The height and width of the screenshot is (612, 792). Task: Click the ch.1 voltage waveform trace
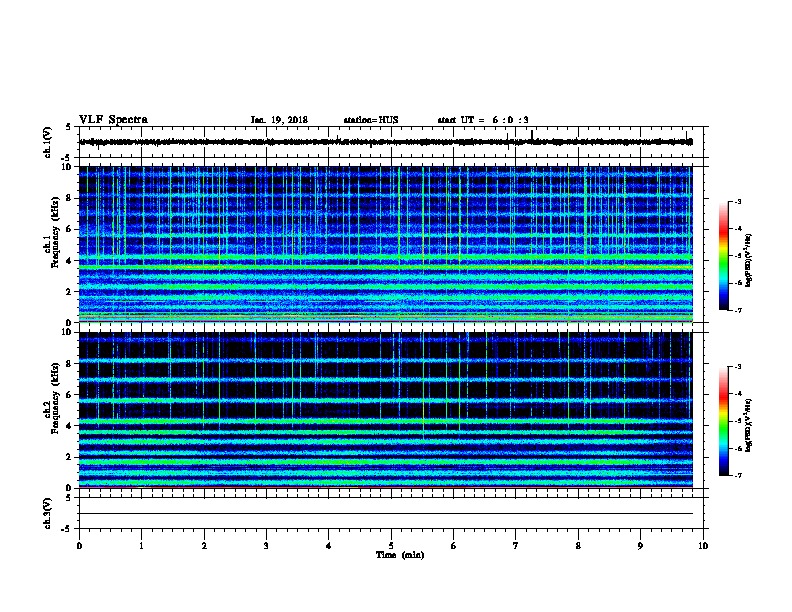pyautogui.click(x=386, y=142)
